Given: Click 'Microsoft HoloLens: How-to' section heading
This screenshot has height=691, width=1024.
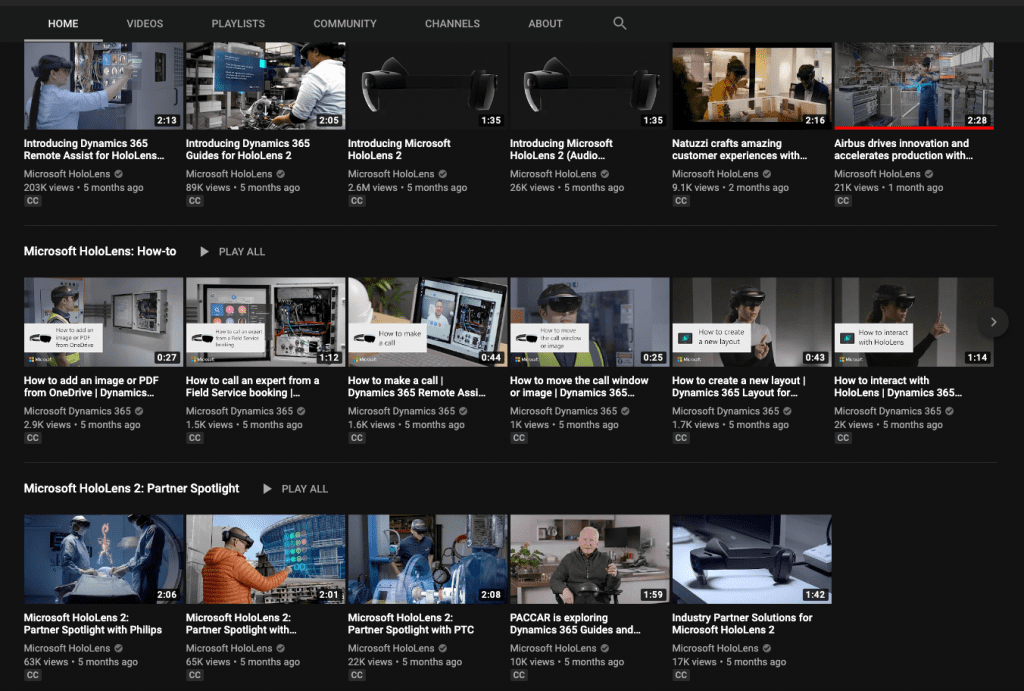Looking at the screenshot, I should click(100, 252).
